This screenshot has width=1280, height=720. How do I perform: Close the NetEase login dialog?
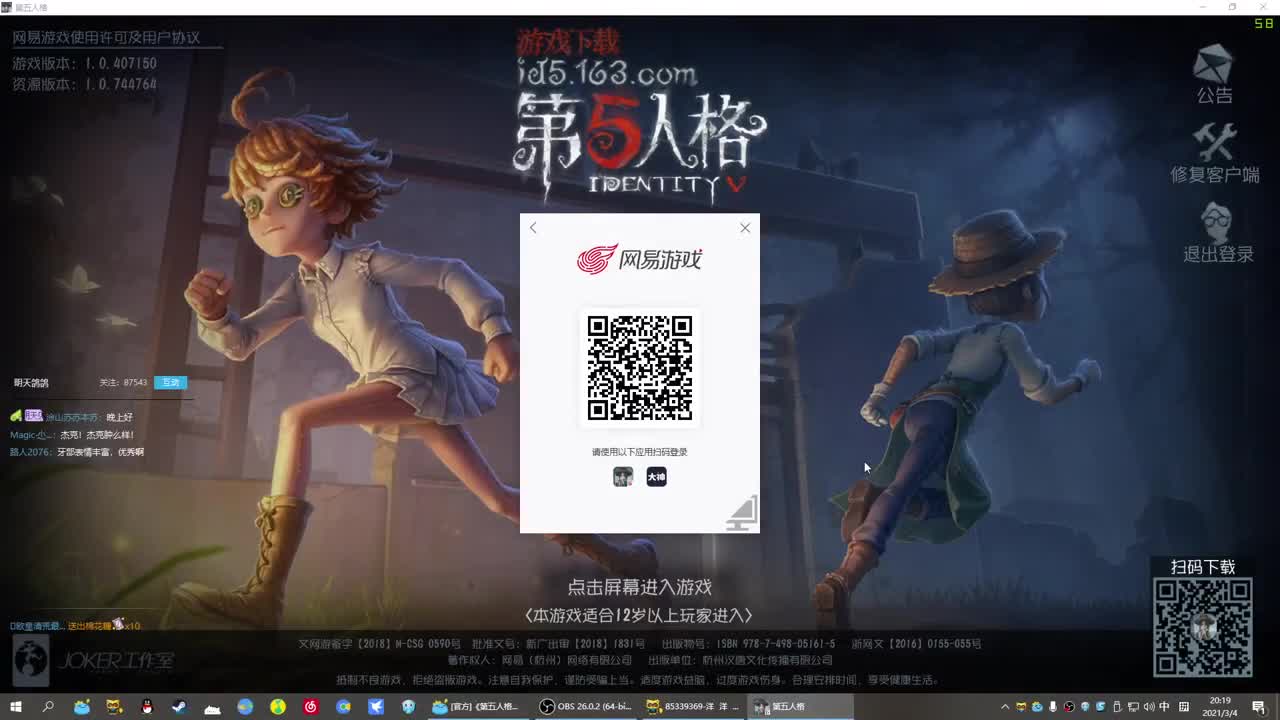[x=745, y=228]
